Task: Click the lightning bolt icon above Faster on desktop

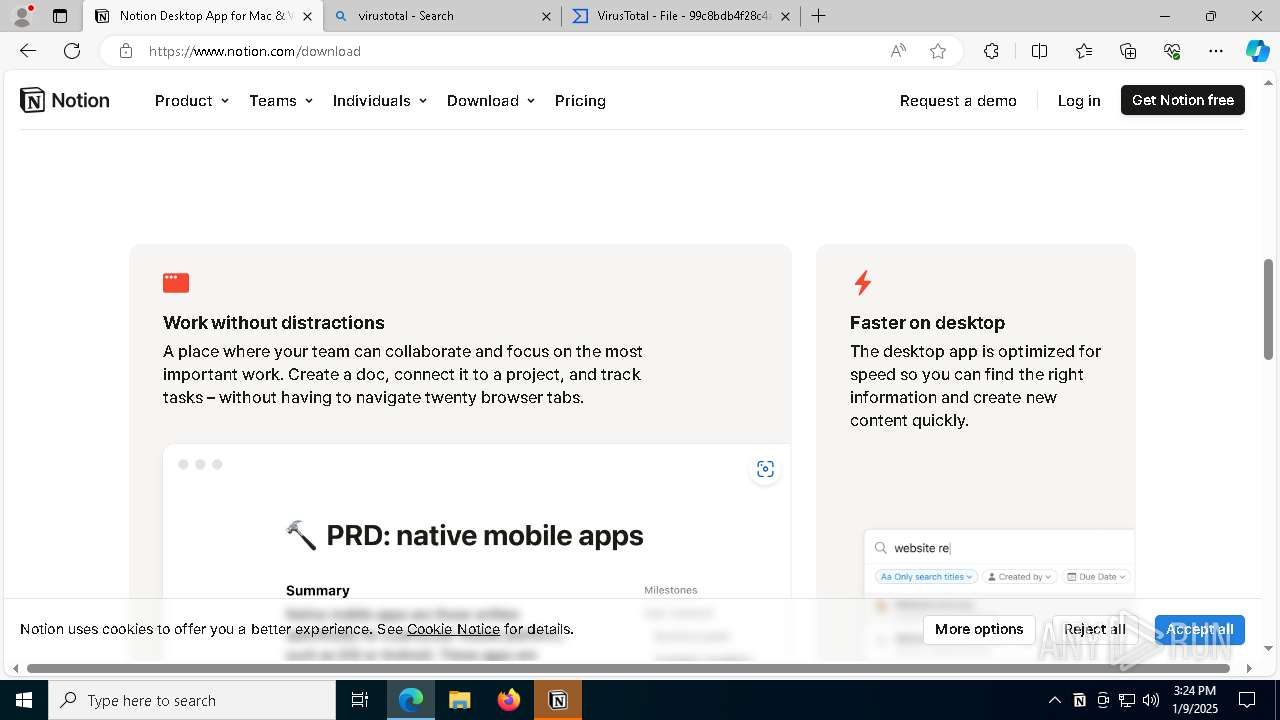Action: (862, 283)
